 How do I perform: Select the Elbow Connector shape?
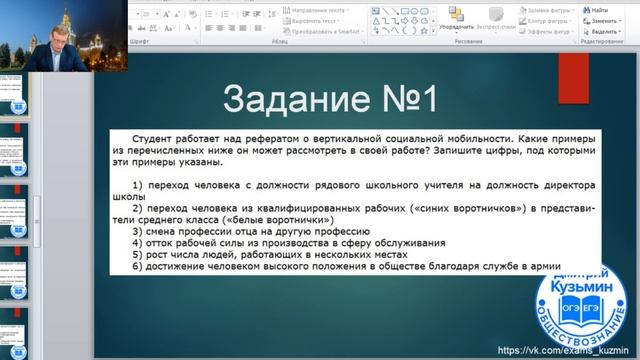[385, 21]
